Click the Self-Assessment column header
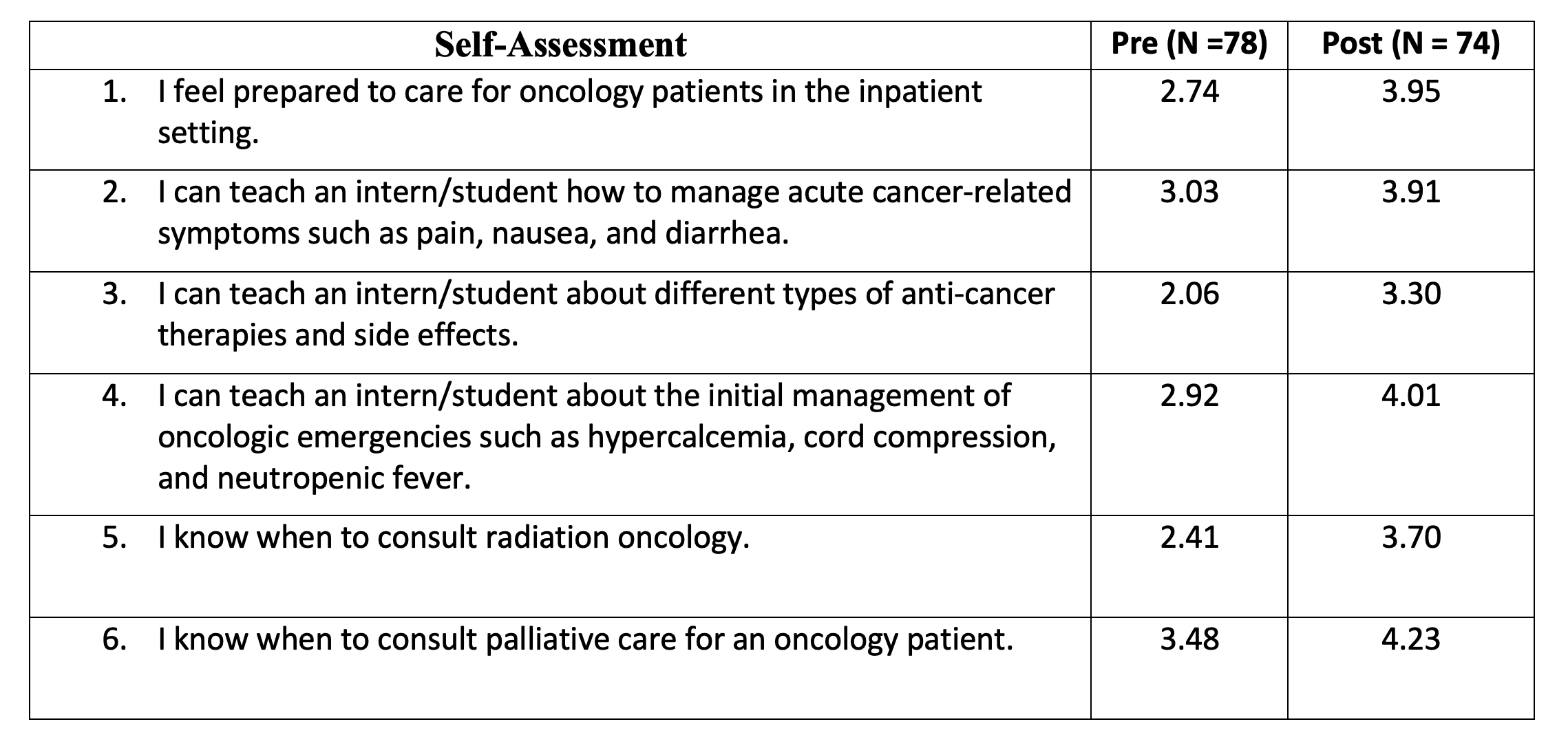Screen dimensions: 1568x746 560,45
